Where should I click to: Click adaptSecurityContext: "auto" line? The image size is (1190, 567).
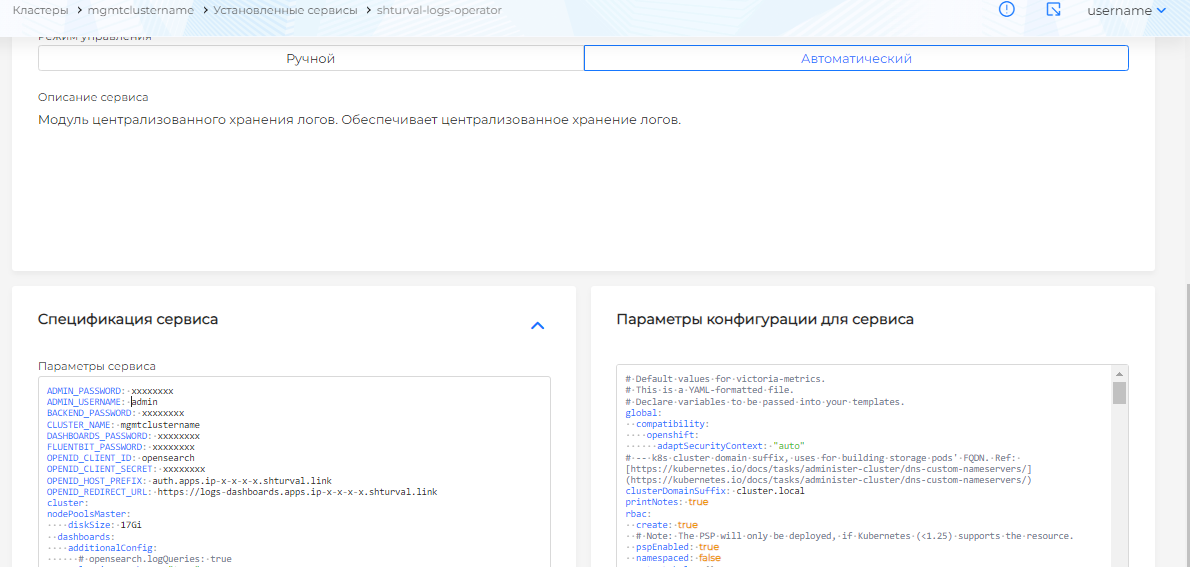point(715,446)
